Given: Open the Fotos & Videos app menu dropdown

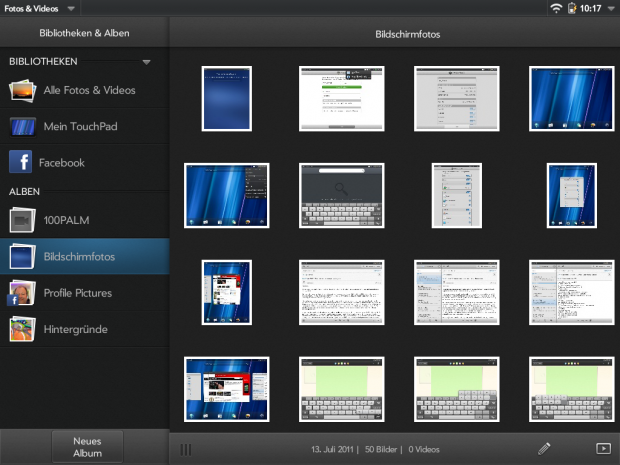Looking at the screenshot, I should click(71, 8).
